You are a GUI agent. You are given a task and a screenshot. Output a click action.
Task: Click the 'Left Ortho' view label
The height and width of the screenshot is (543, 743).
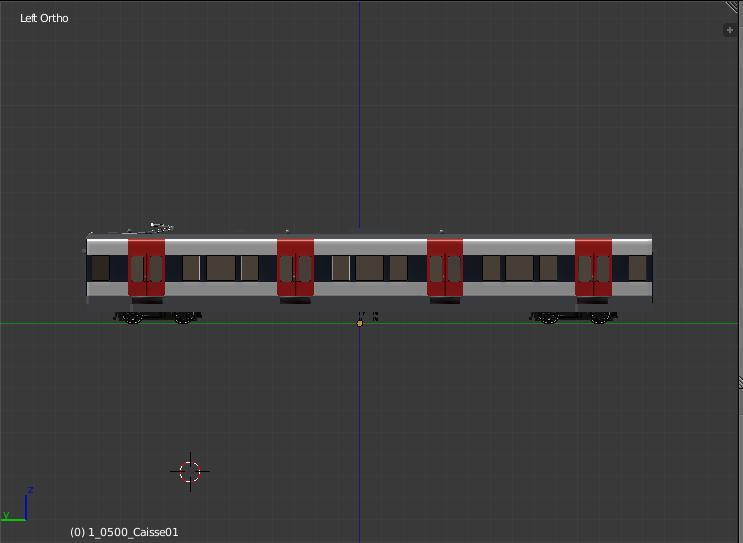tap(44, 18)
